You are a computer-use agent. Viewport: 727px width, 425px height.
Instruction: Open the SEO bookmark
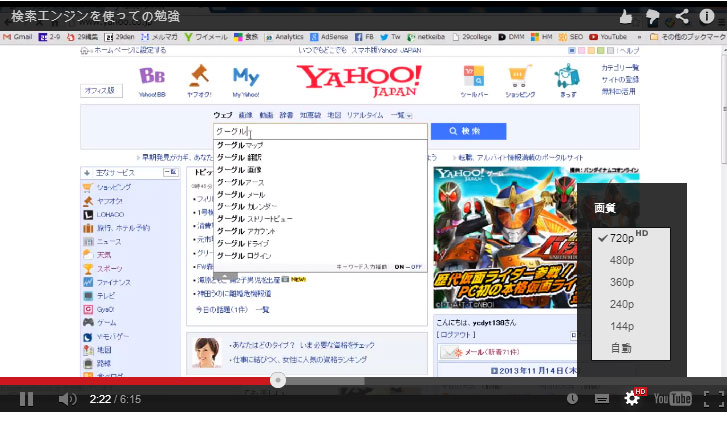(571, 37)
